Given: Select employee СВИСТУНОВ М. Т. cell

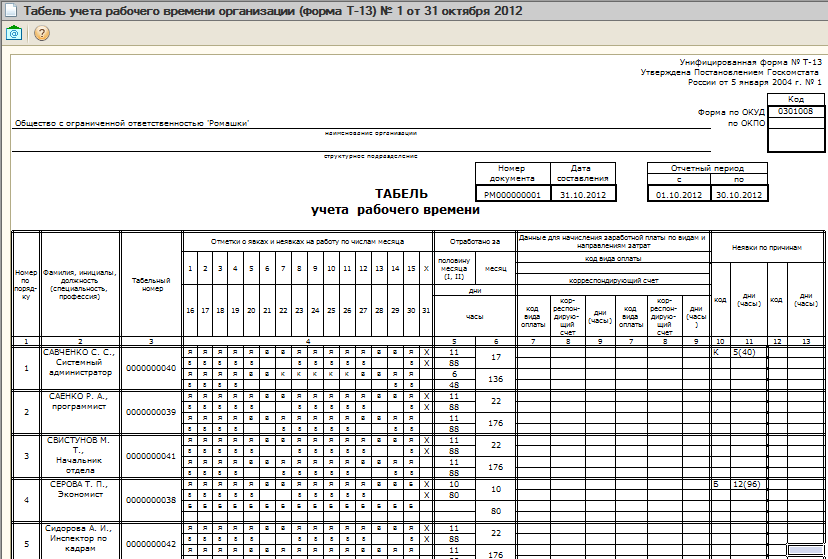Looking at the screenshot, I should coord(80,456).
